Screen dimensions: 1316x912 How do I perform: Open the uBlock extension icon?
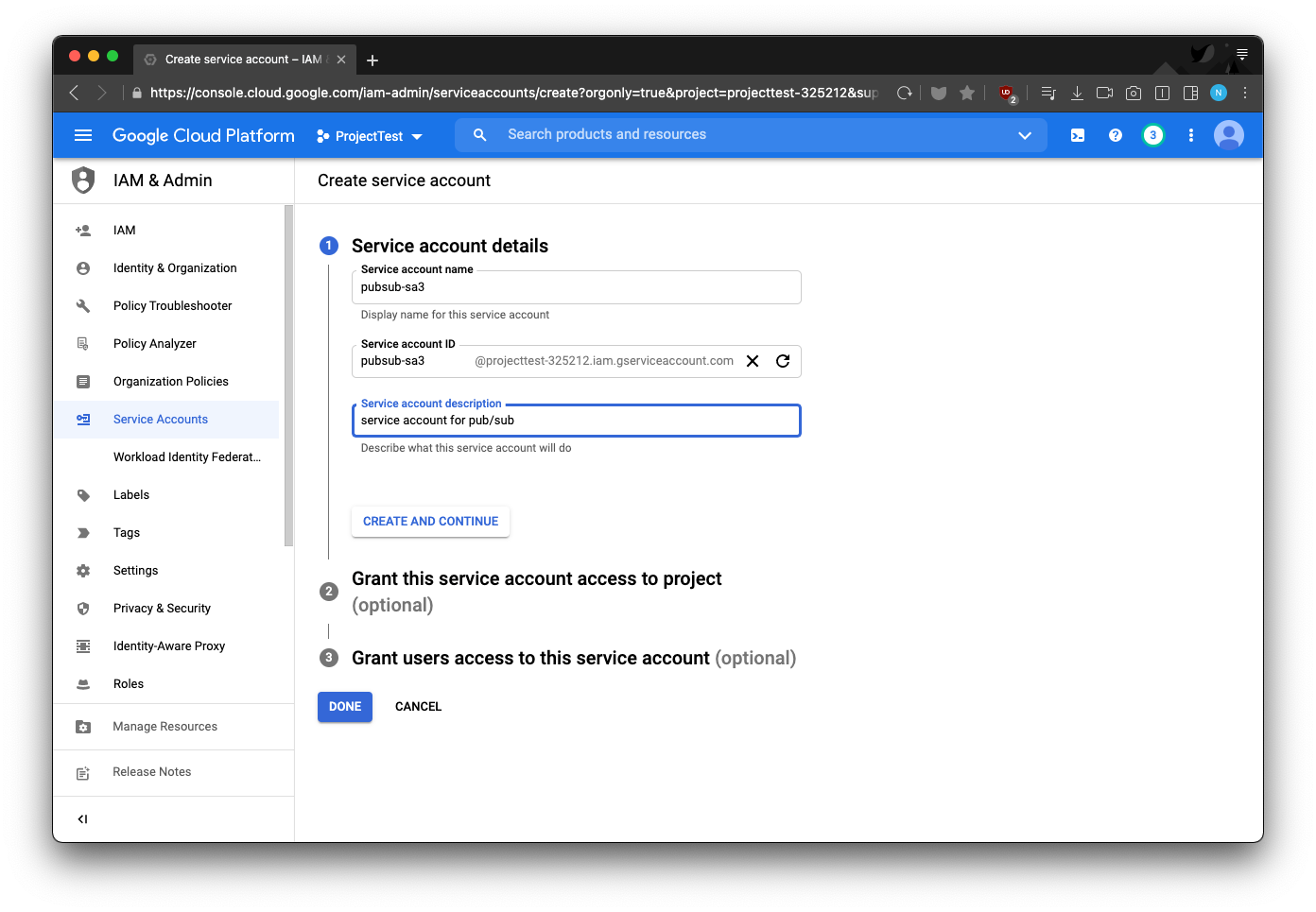coord(1007,93)
